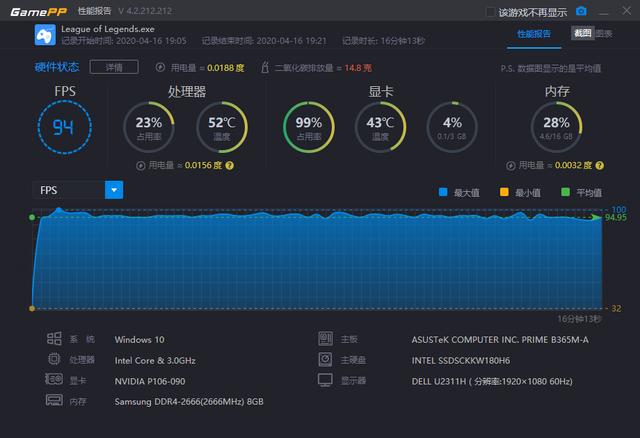Click the memory (内存) module icon

click(54, 400)
